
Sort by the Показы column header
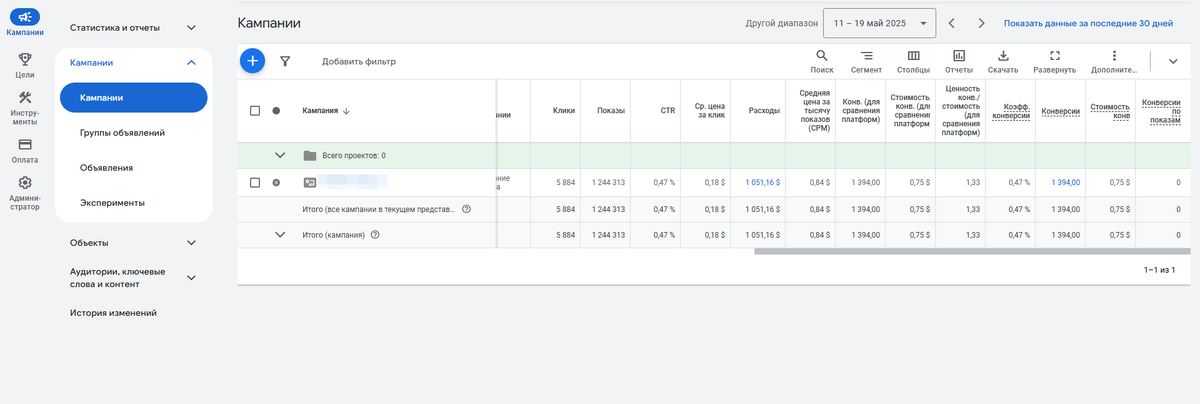pyautogui.click(x=611, y=111)
